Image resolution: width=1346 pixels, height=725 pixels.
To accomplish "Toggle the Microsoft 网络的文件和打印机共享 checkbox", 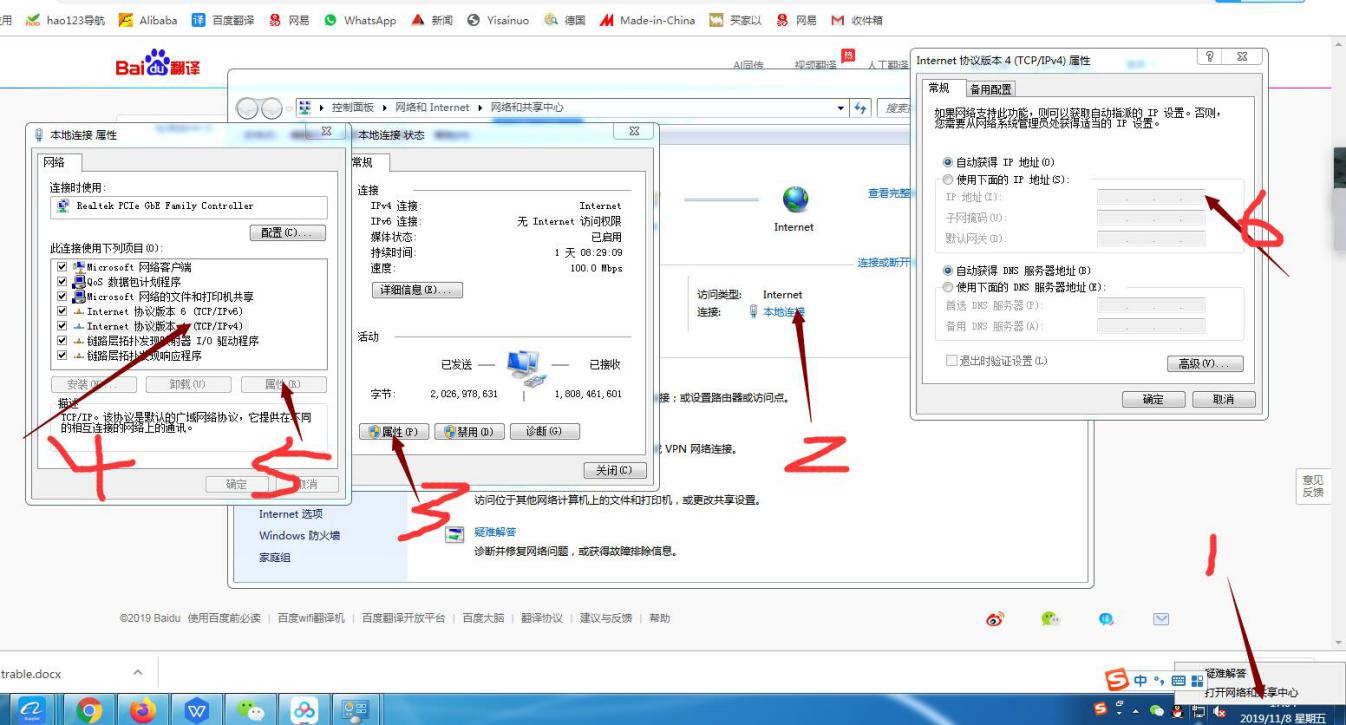I will coord(62,297).
